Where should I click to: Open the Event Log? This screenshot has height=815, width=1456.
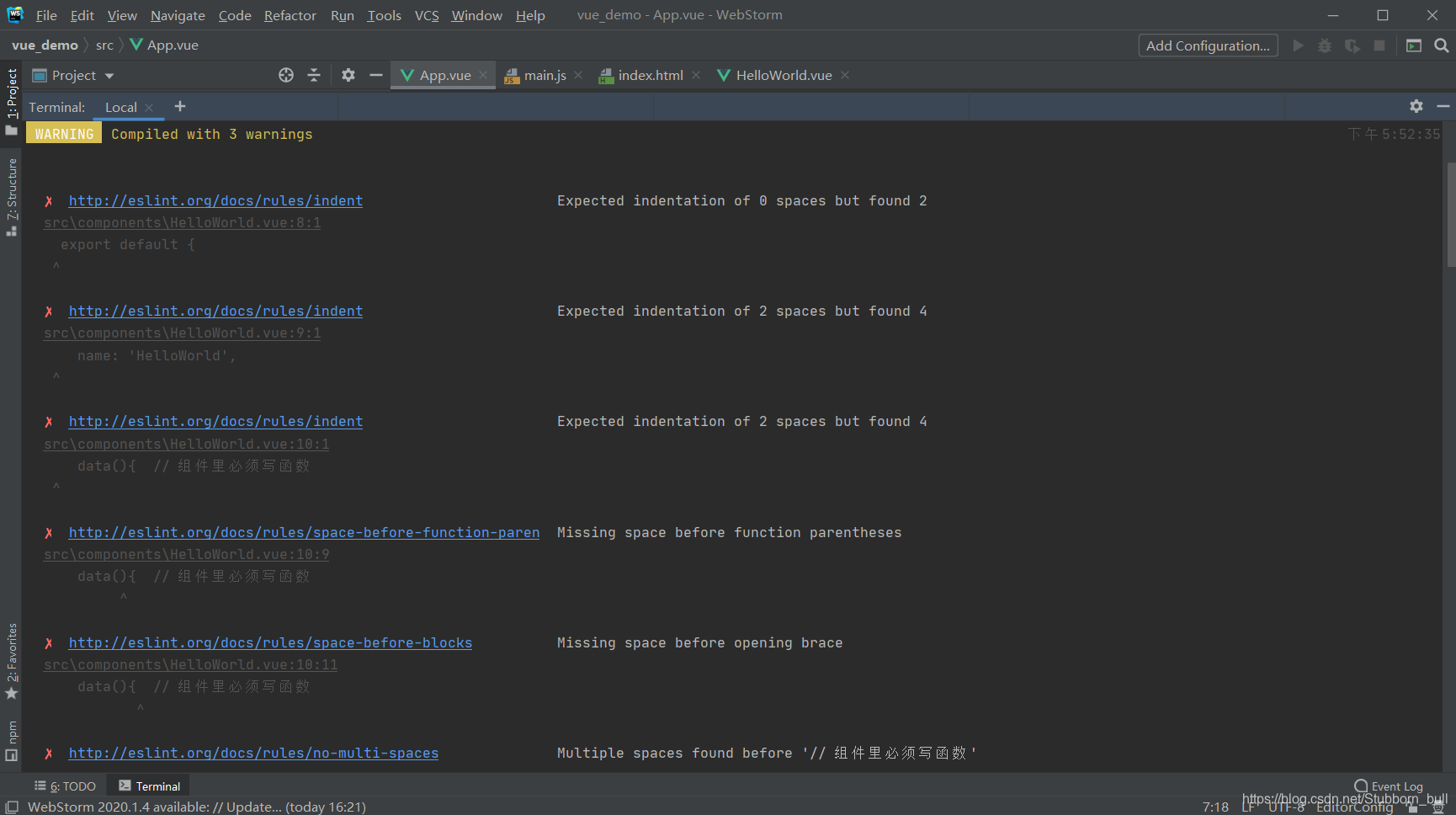[1389, 786]
